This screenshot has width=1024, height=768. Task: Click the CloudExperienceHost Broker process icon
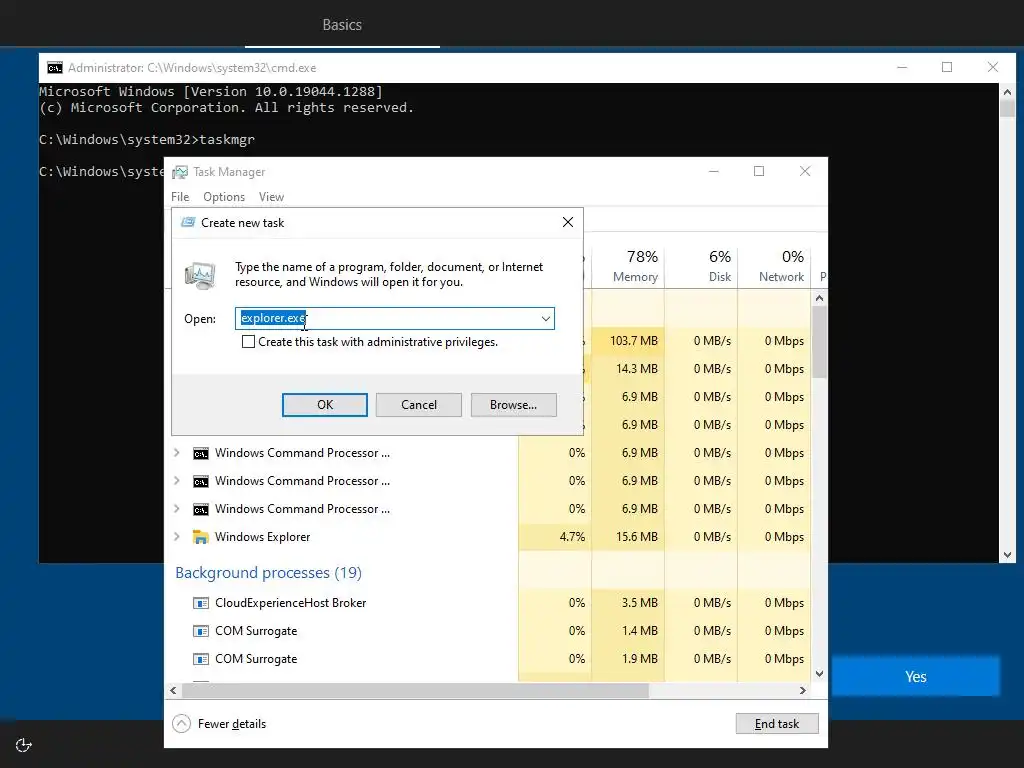coord(200,603)
